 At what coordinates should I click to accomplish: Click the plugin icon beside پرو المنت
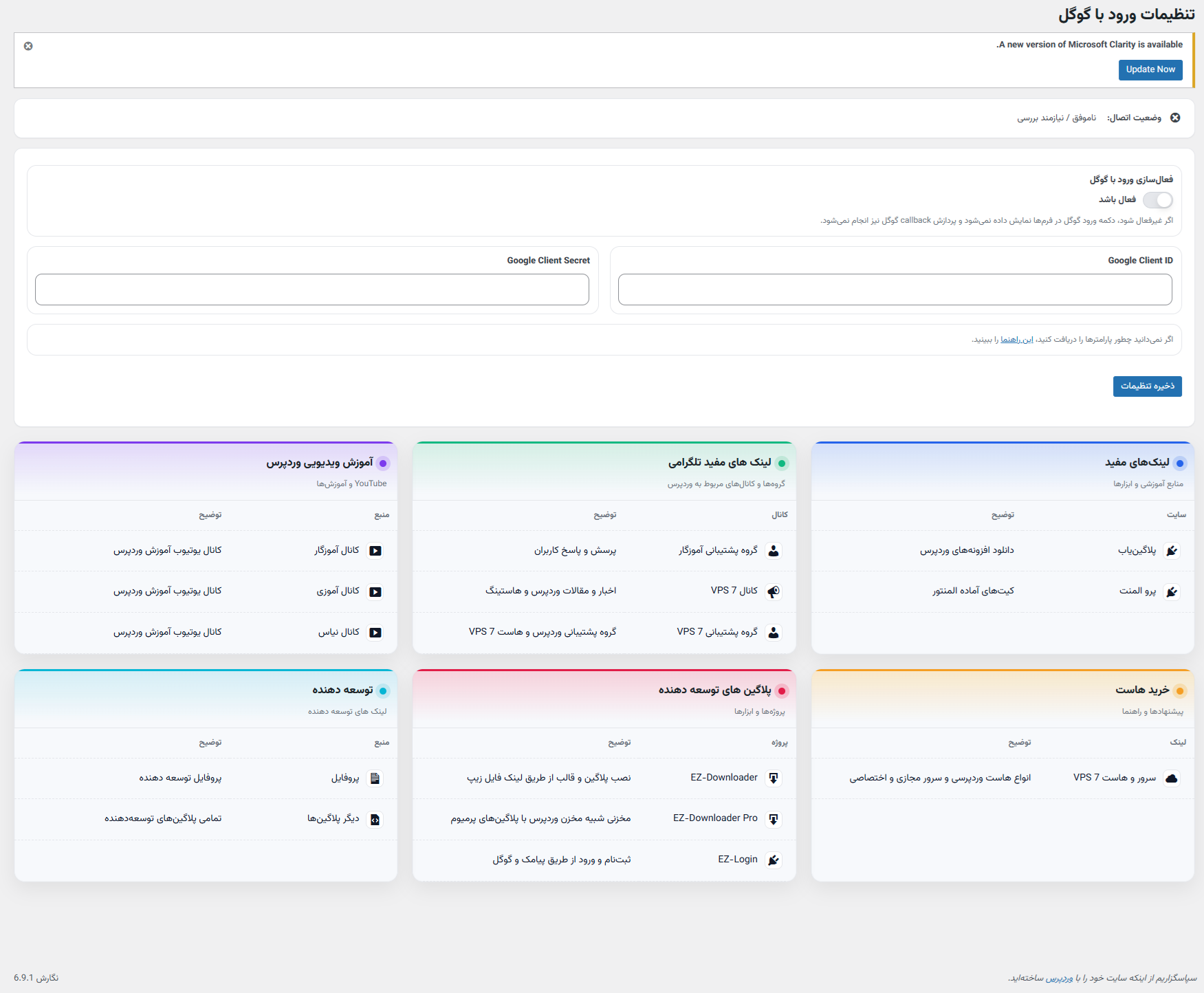pyautogui.click(x=1172, y=591)
